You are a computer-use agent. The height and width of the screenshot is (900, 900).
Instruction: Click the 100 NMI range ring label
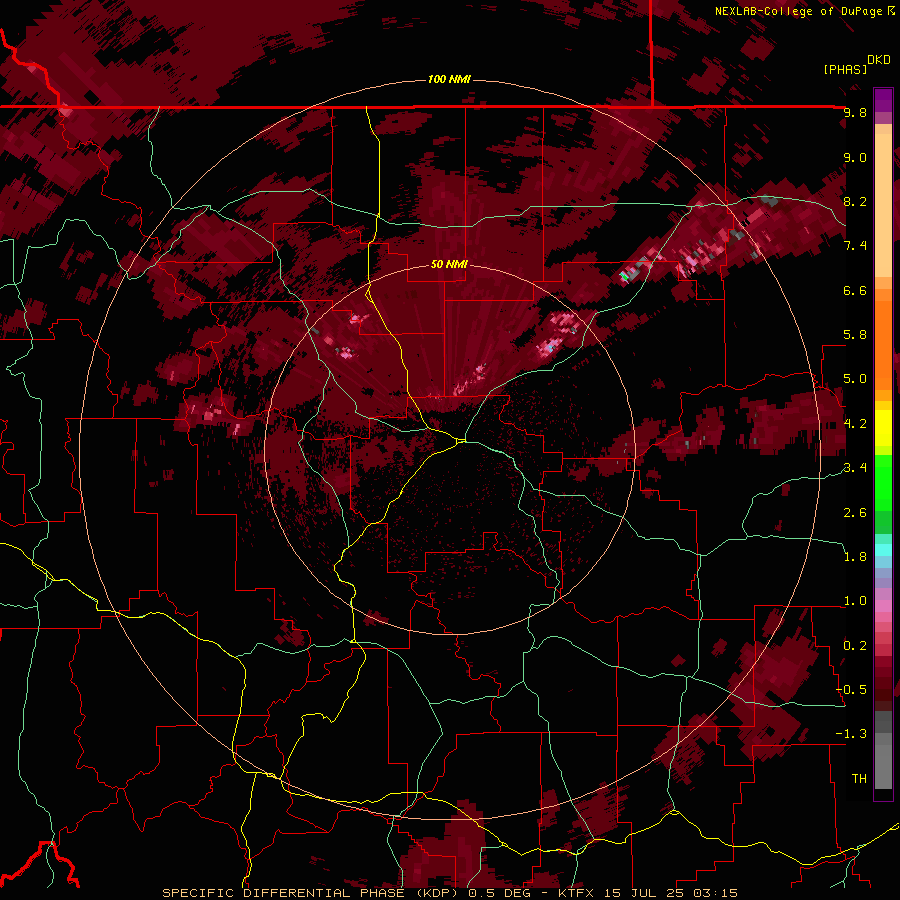tap(449, 79)
